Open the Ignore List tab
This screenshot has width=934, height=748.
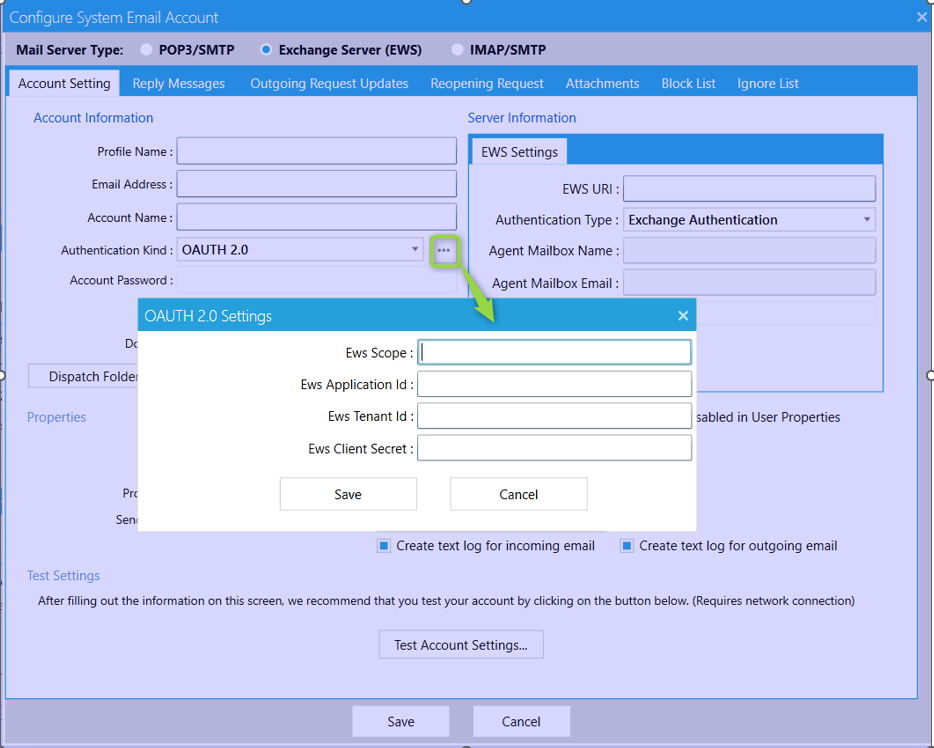pyautogui.click(x=768, y=83)
